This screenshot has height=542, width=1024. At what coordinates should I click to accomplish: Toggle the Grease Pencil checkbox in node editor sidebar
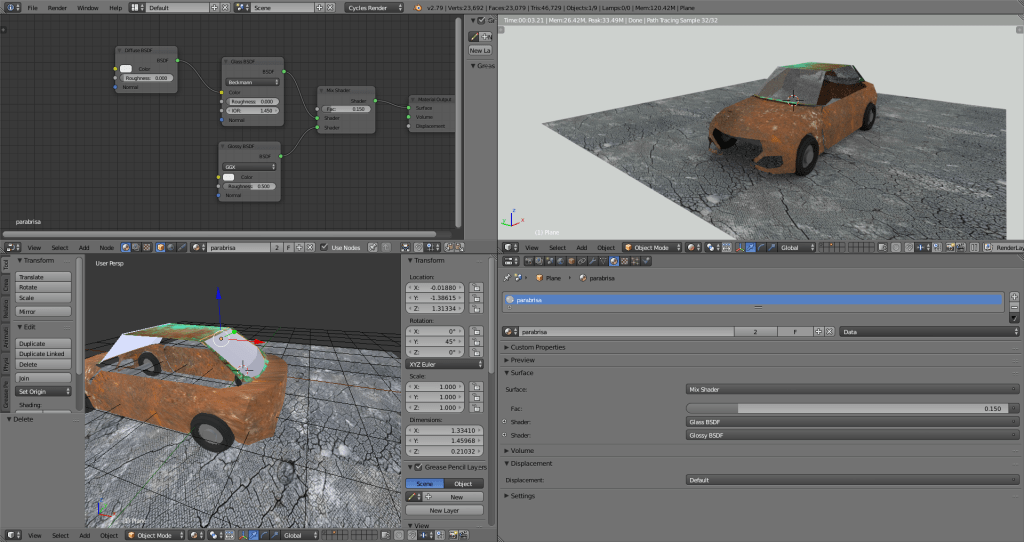pos(481,20)
